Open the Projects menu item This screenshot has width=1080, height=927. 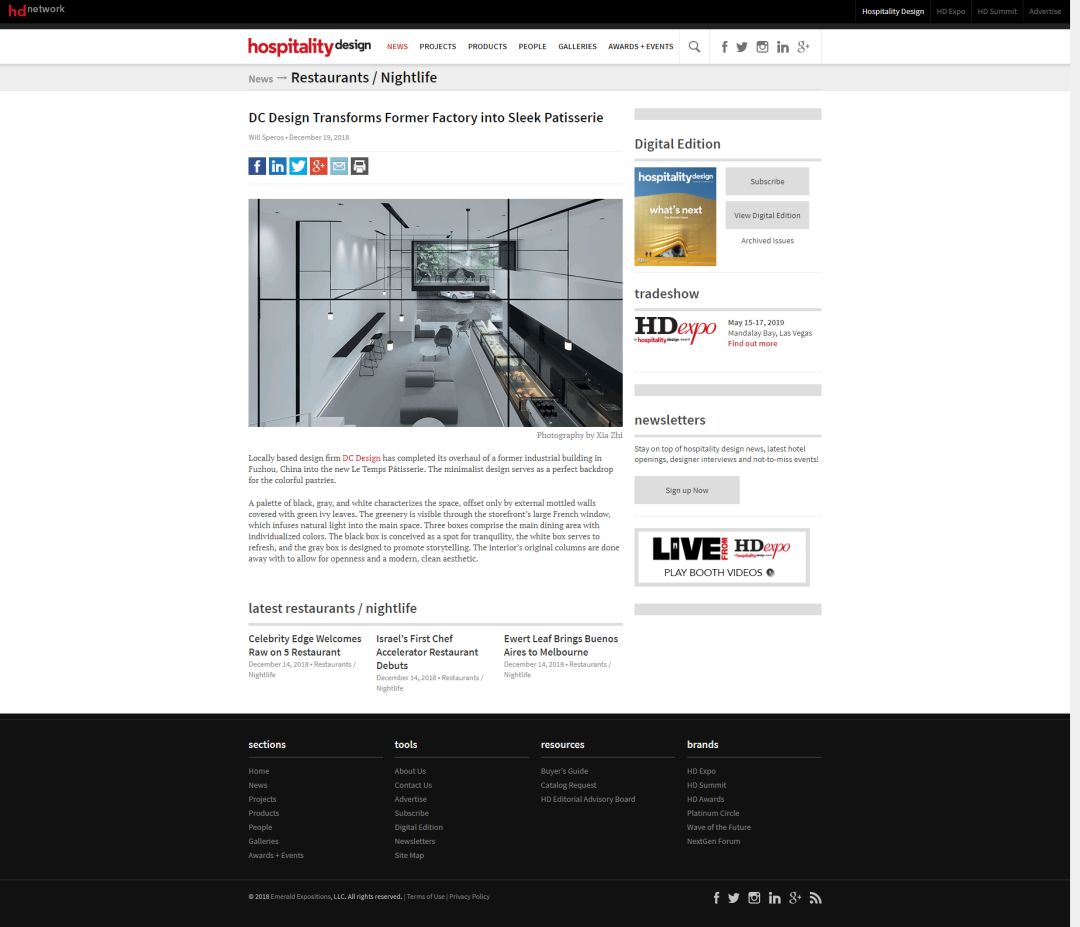437,47
